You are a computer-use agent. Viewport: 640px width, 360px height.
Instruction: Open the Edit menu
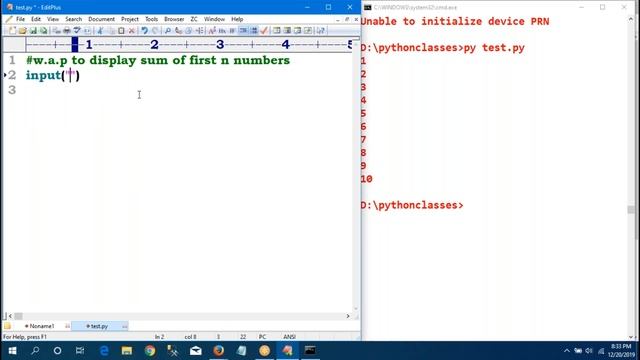[36, 19]
